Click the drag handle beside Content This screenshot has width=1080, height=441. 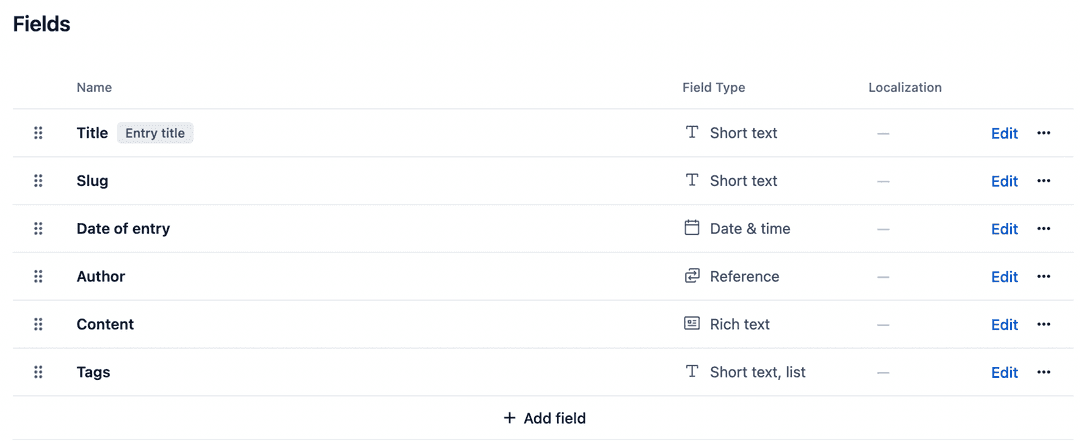[38, 325]
